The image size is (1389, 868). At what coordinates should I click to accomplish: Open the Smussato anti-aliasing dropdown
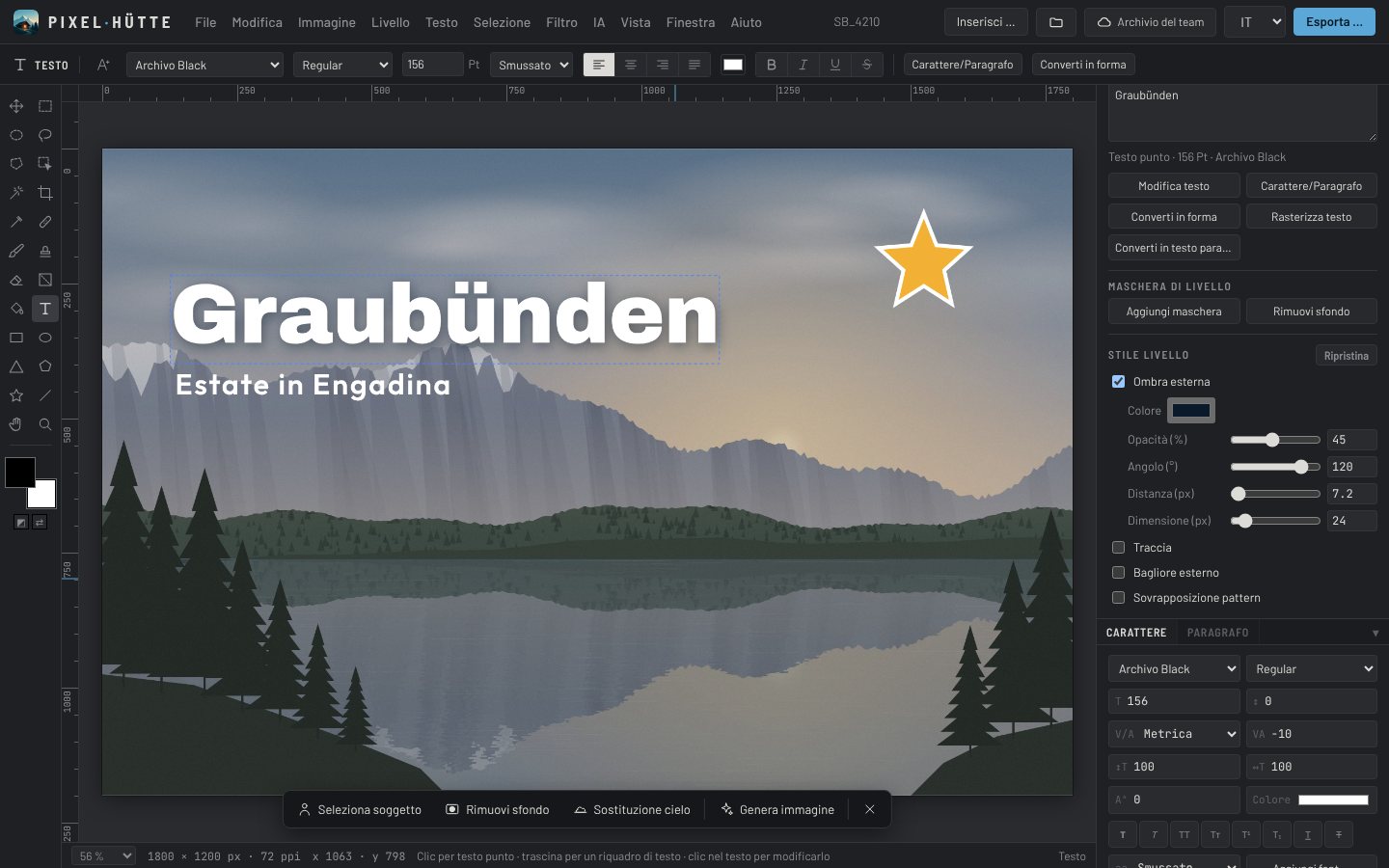click(531, 65)
